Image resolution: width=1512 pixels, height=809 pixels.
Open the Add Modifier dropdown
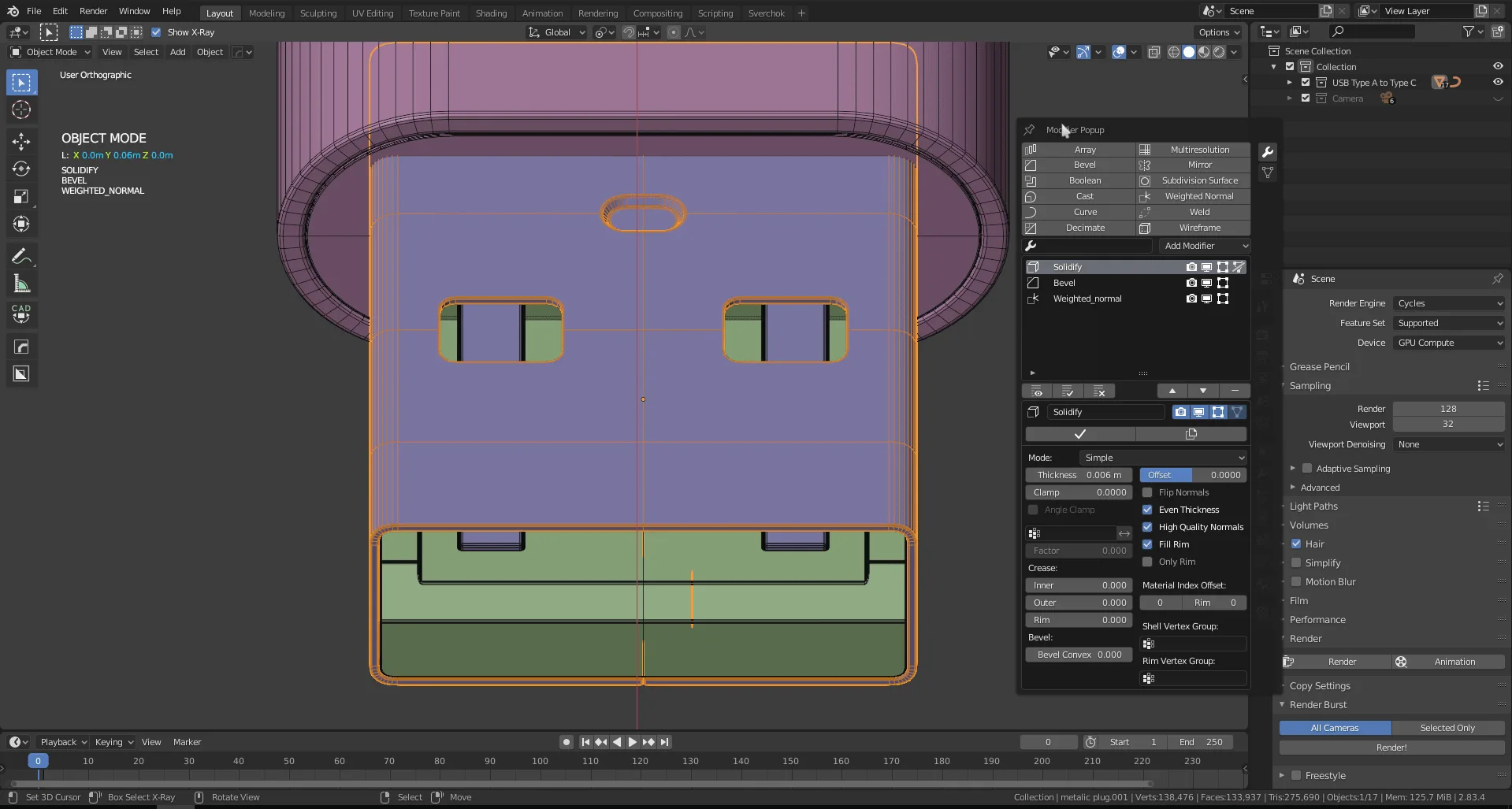(1201, 246)
